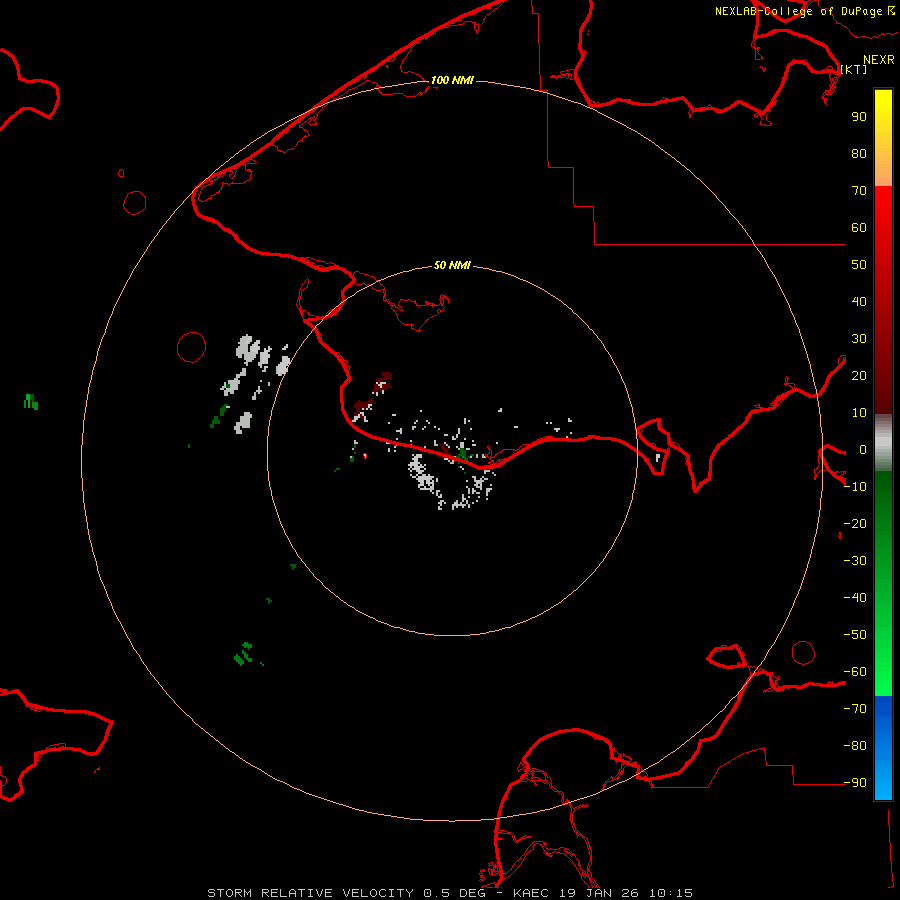Click the -50 value on the velocity scale
900x900 pixels.
pos(855,635)
